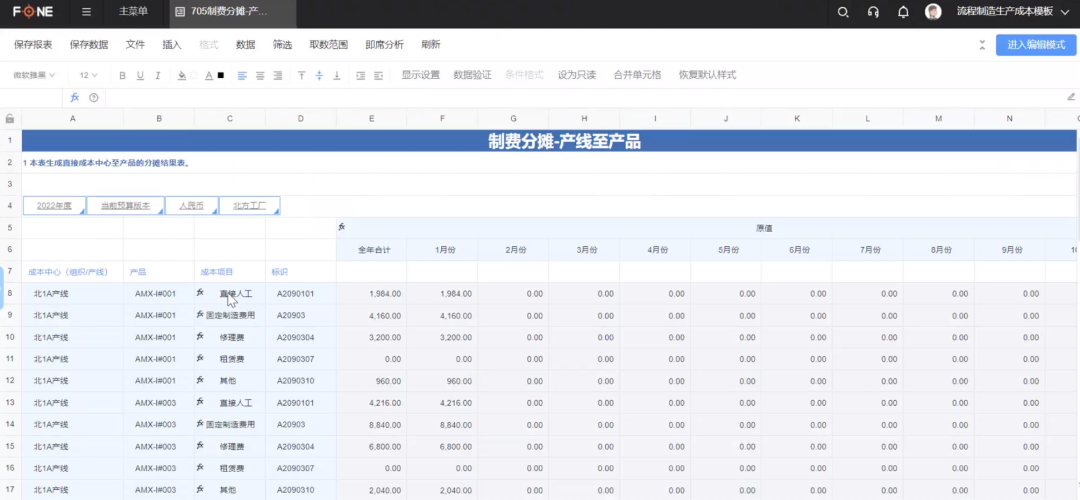Open the 数据 menu
The image size is (1080, 500).
coord(246,45)
